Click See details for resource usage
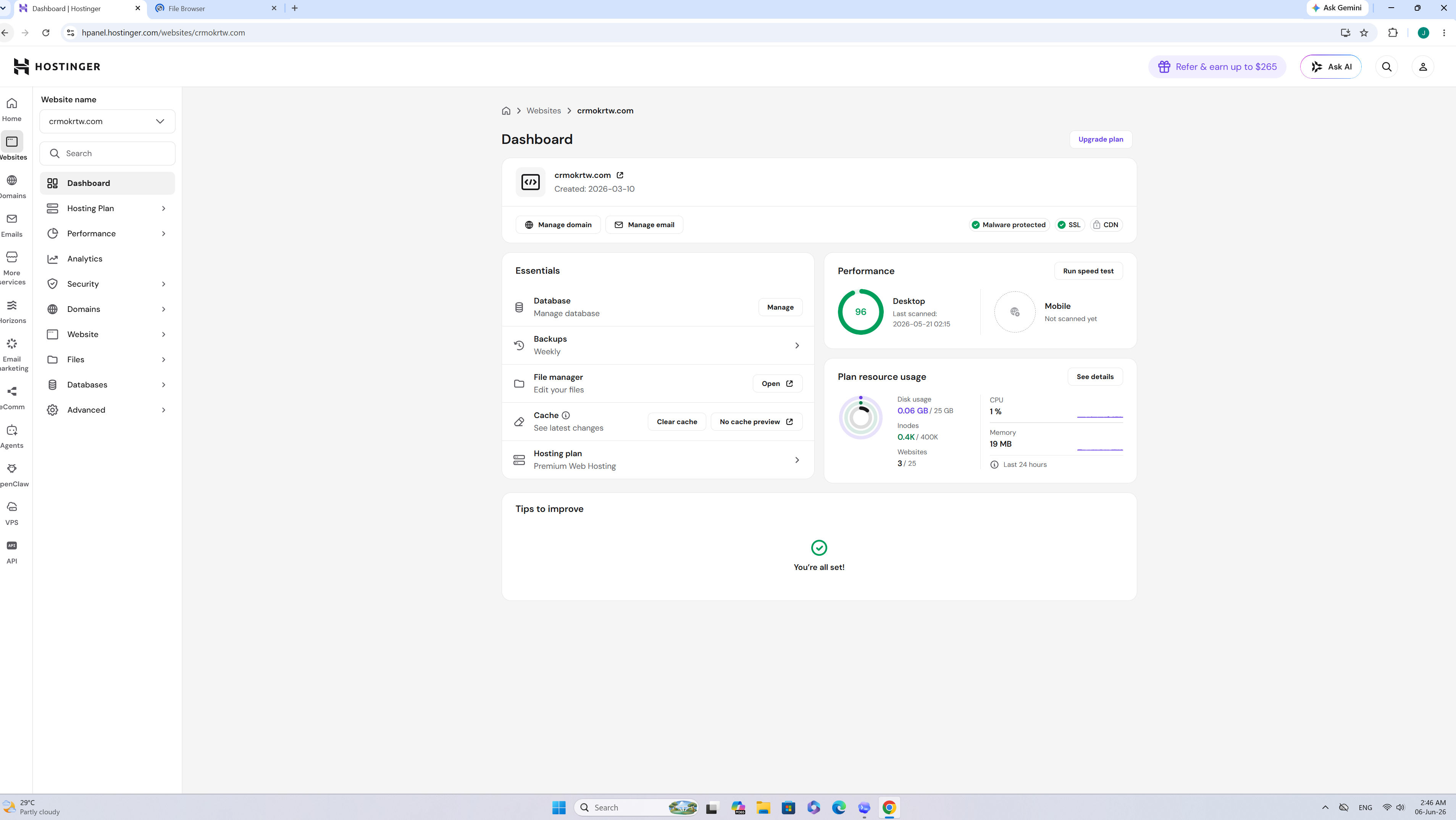The height and width of the screenshot is (820, 1456). [1095, 377]
